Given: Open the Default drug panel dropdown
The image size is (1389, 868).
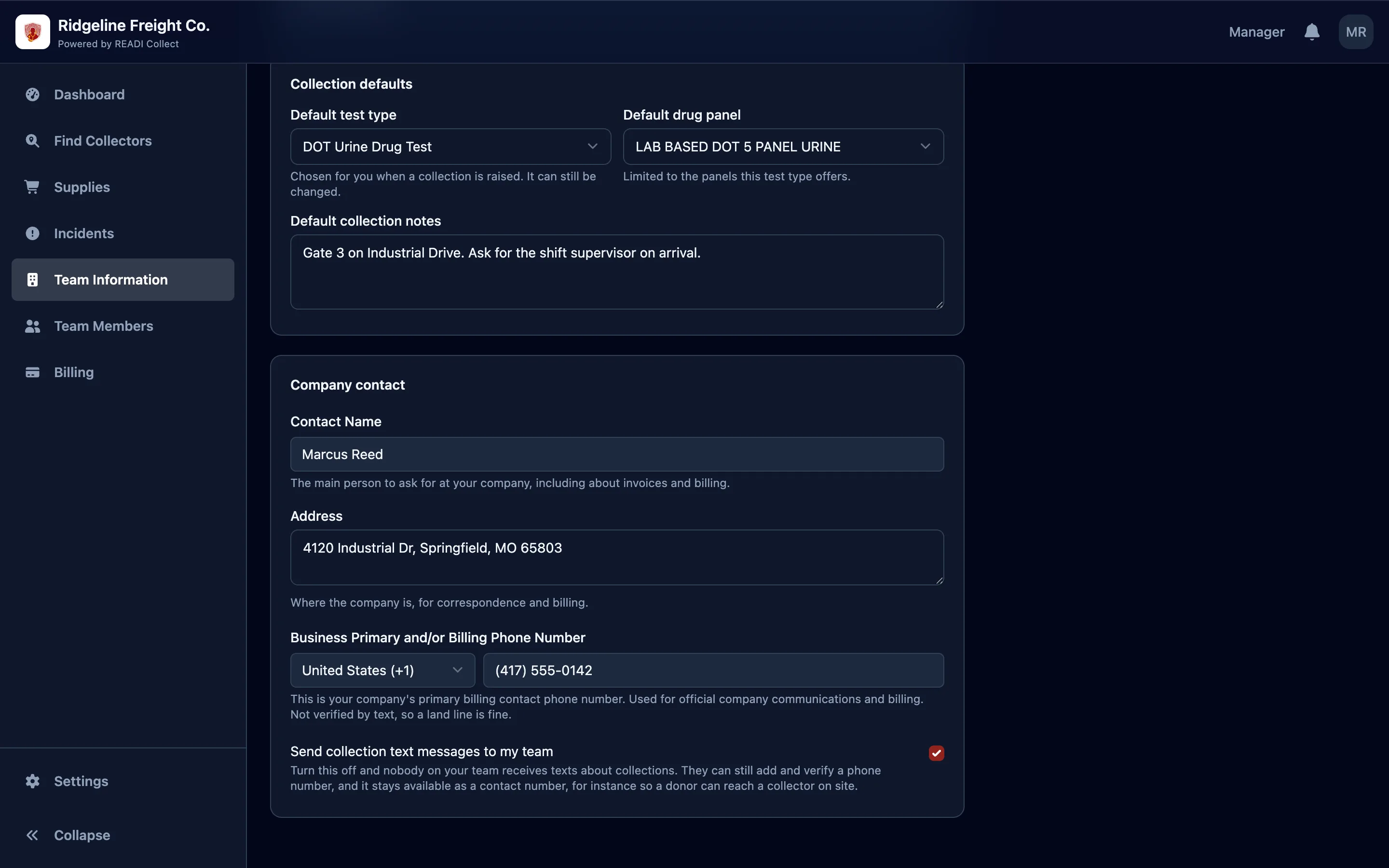Looking at the screenshot, I should [783, 147].
